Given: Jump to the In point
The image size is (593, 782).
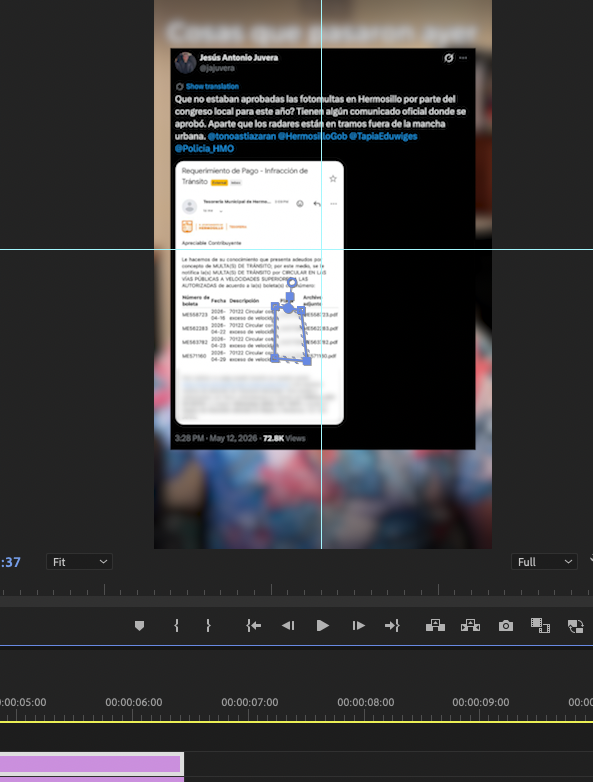Looking at the screenshot, I should pyautogui.click(x=253, y=625).
